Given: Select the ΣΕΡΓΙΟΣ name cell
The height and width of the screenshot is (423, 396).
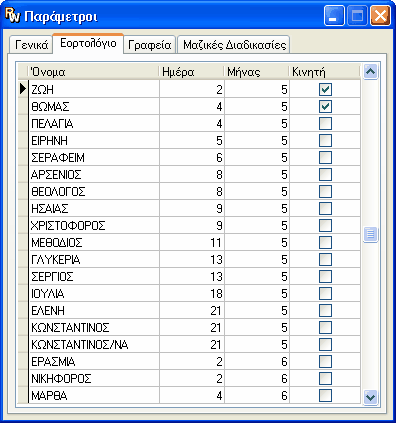Looking at the screenshot, I should click(x=94, y=276).
